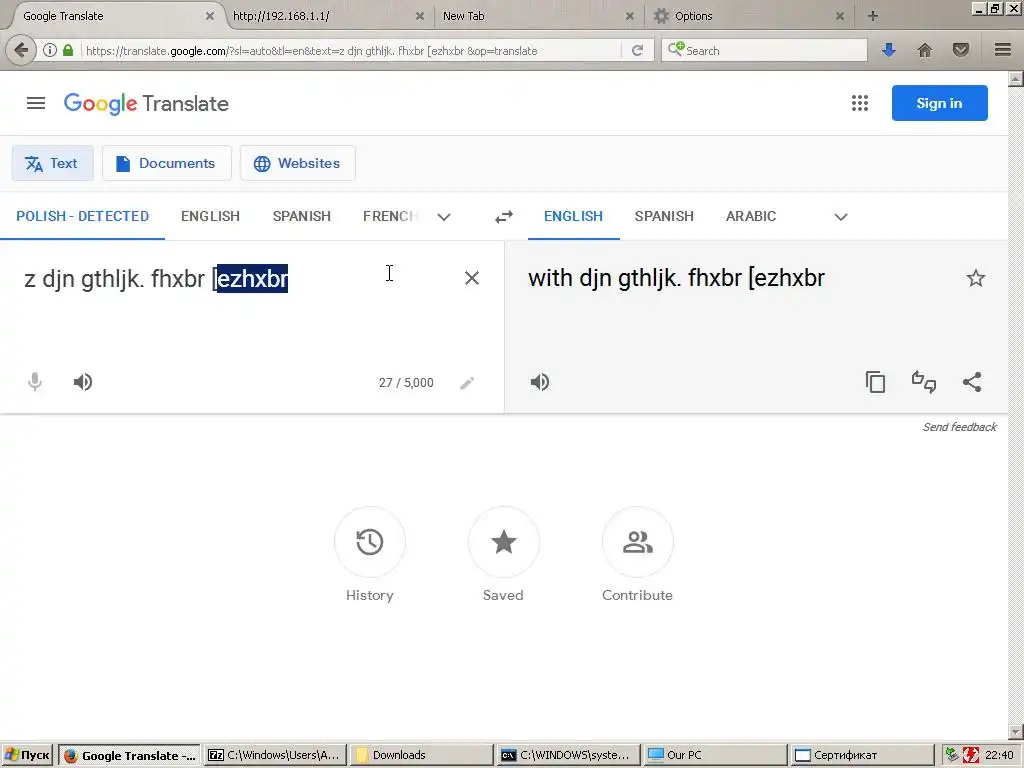Share the translation

[x=972, y=382]
